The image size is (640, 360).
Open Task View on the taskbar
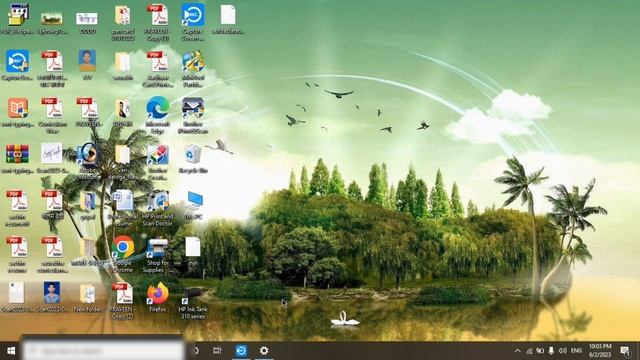tap(217, 351)
